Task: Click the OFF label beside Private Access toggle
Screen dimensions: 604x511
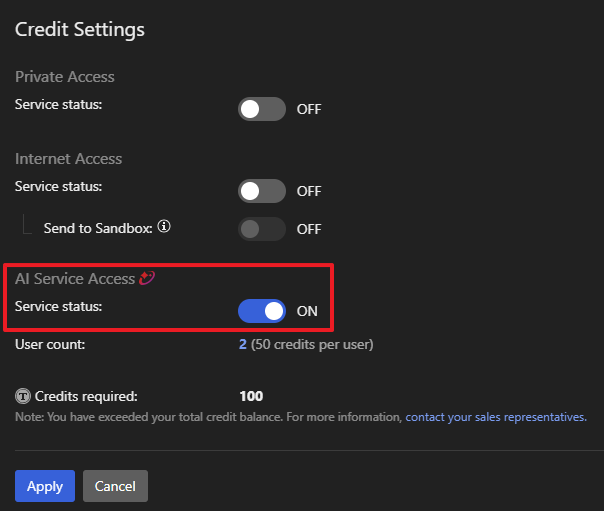Action: (309, 109)
